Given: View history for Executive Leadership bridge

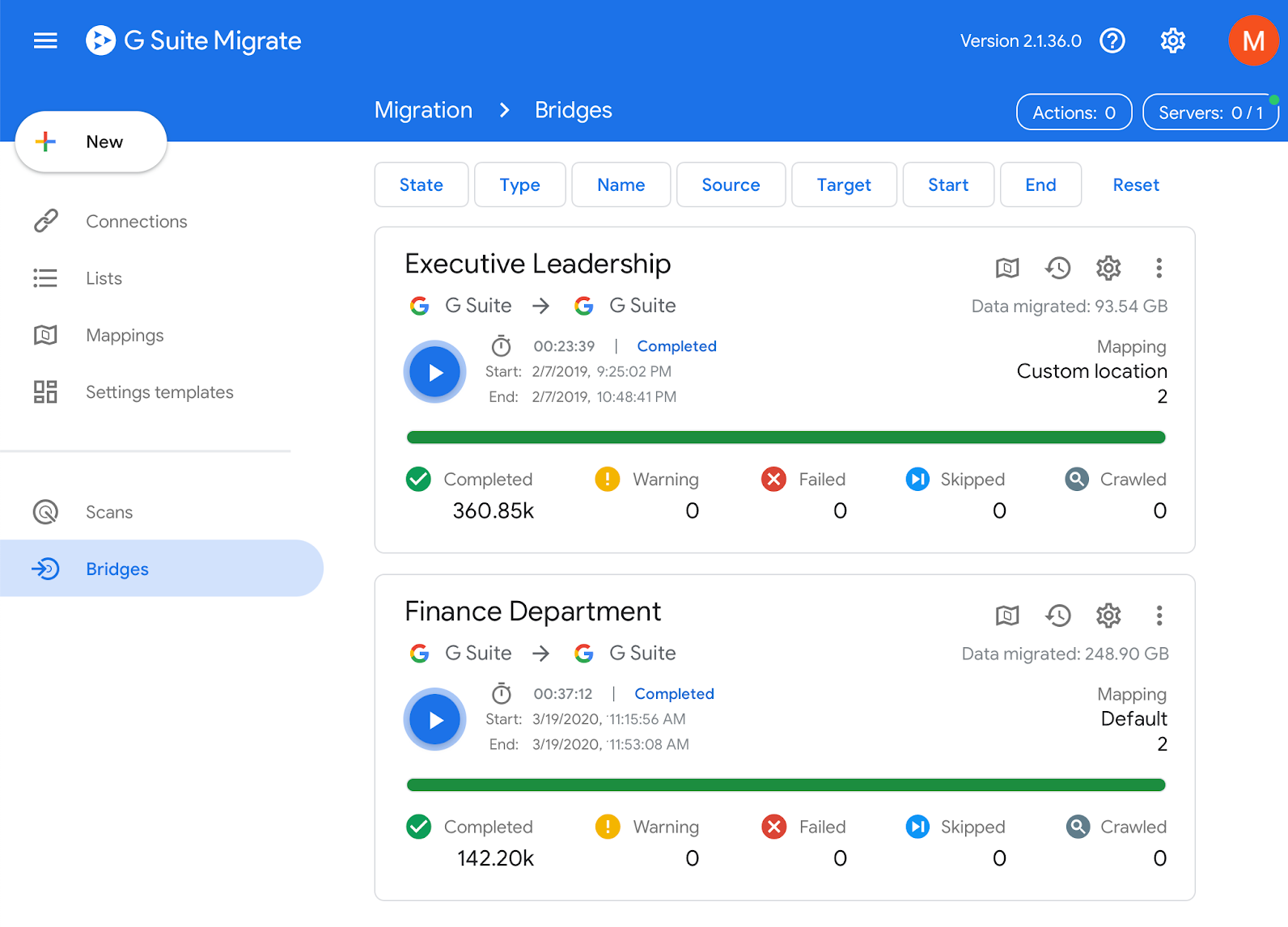Looking at the screenshot, I should (1057, 268).
